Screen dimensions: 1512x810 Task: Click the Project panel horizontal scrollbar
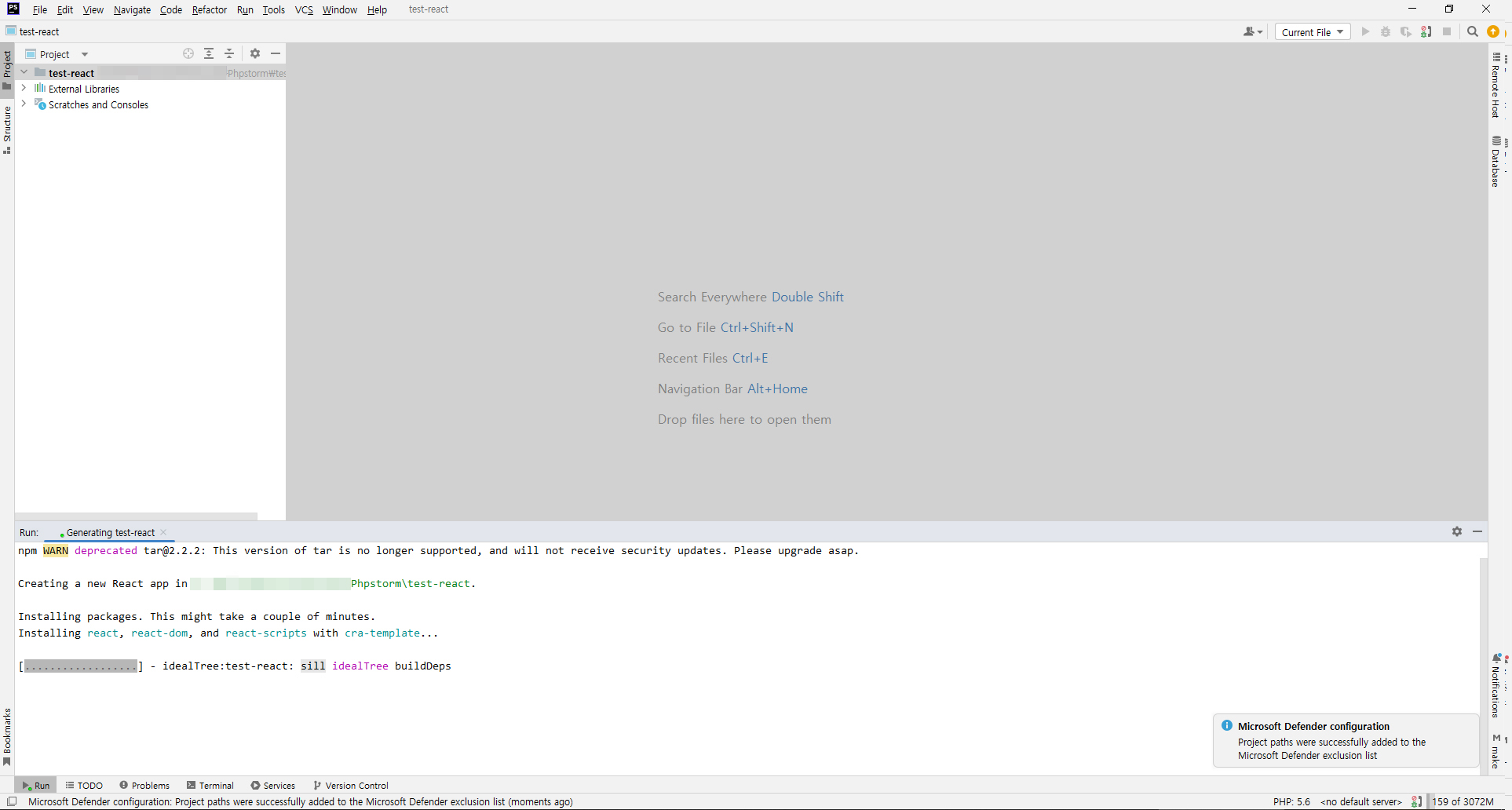coord(136,516)
